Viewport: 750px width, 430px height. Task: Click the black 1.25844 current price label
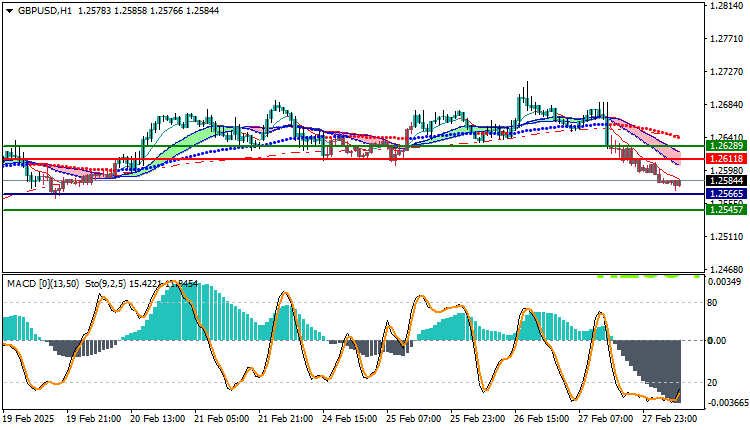(727, 181)
